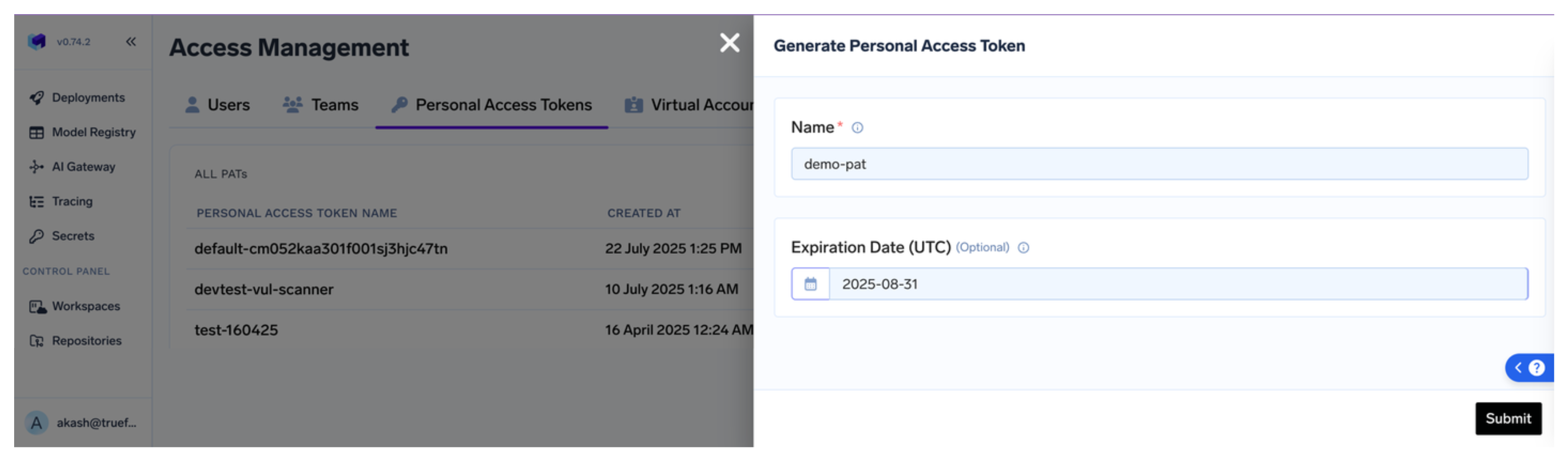Image resolution: width=1568 pixels, height=461 pixels.
Task: Collapse the sidebar with double-chevron icon
Action: click(131, 42)
